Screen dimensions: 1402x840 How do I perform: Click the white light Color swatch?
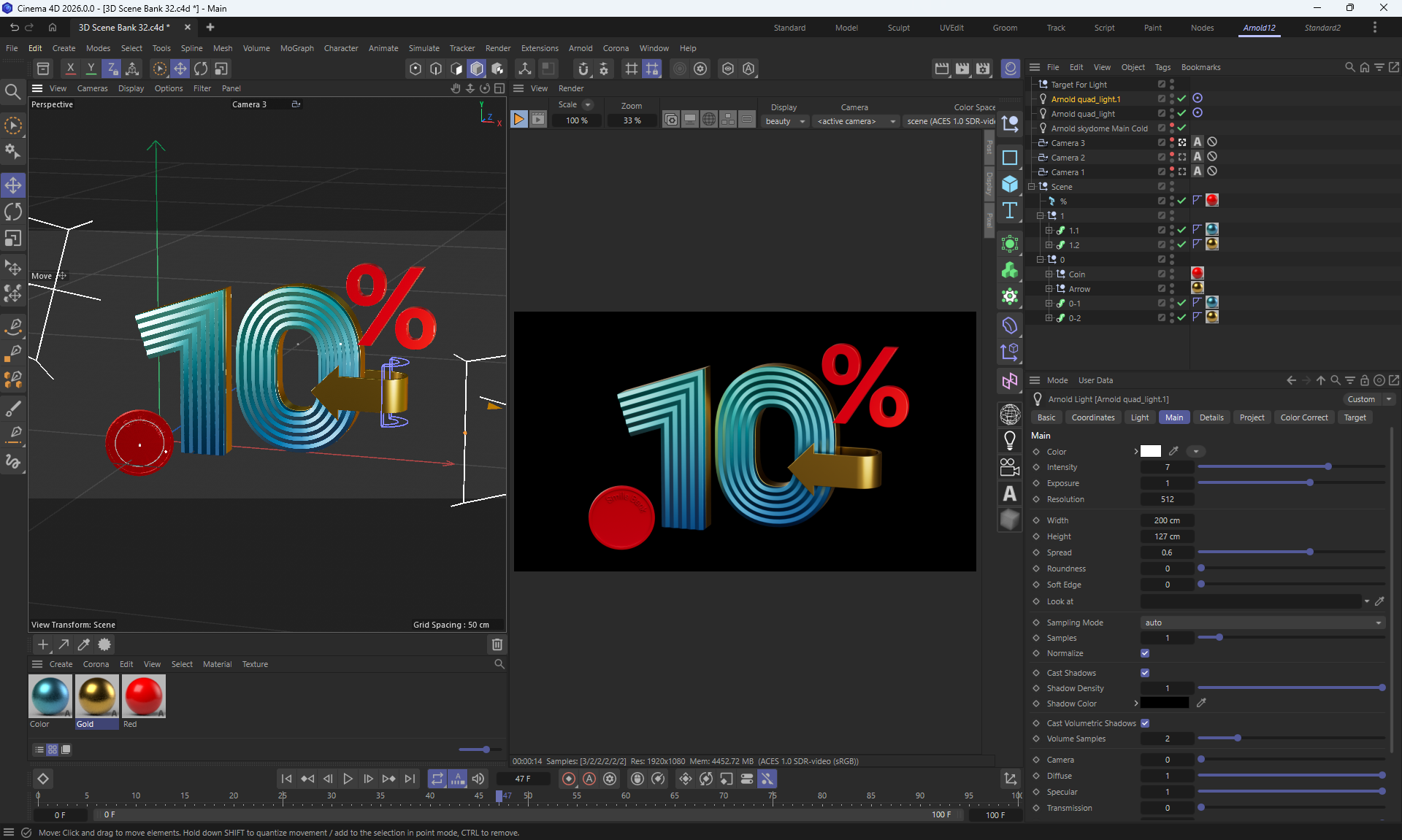[1151, 451]
